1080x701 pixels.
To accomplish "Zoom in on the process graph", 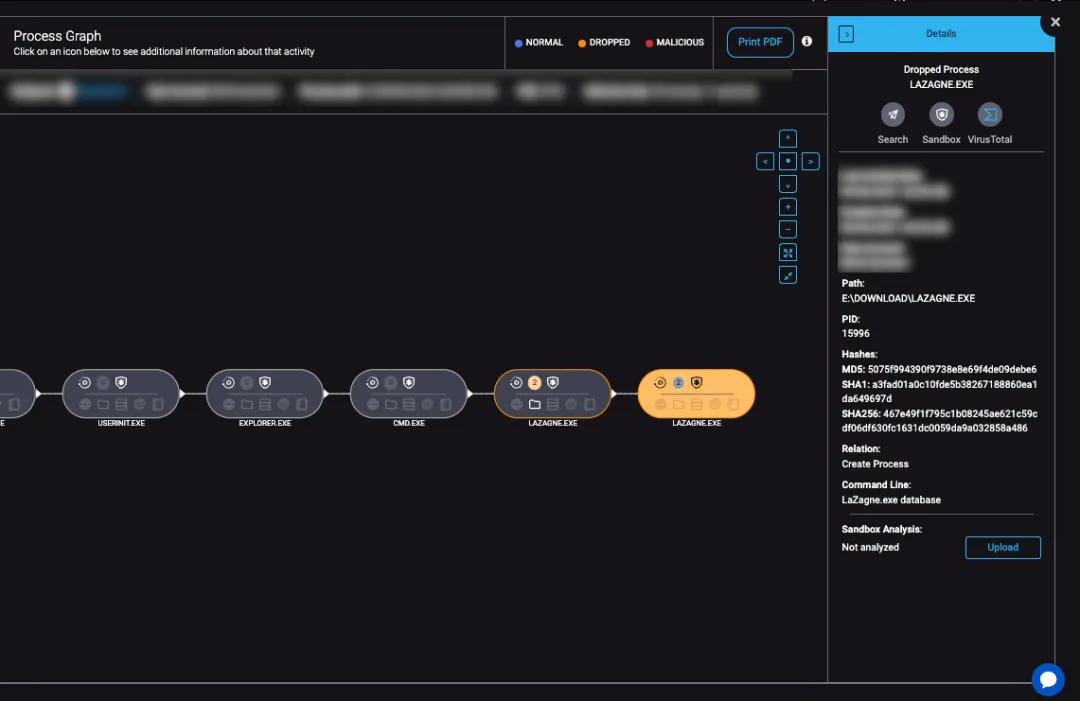I will coord(788,207).
